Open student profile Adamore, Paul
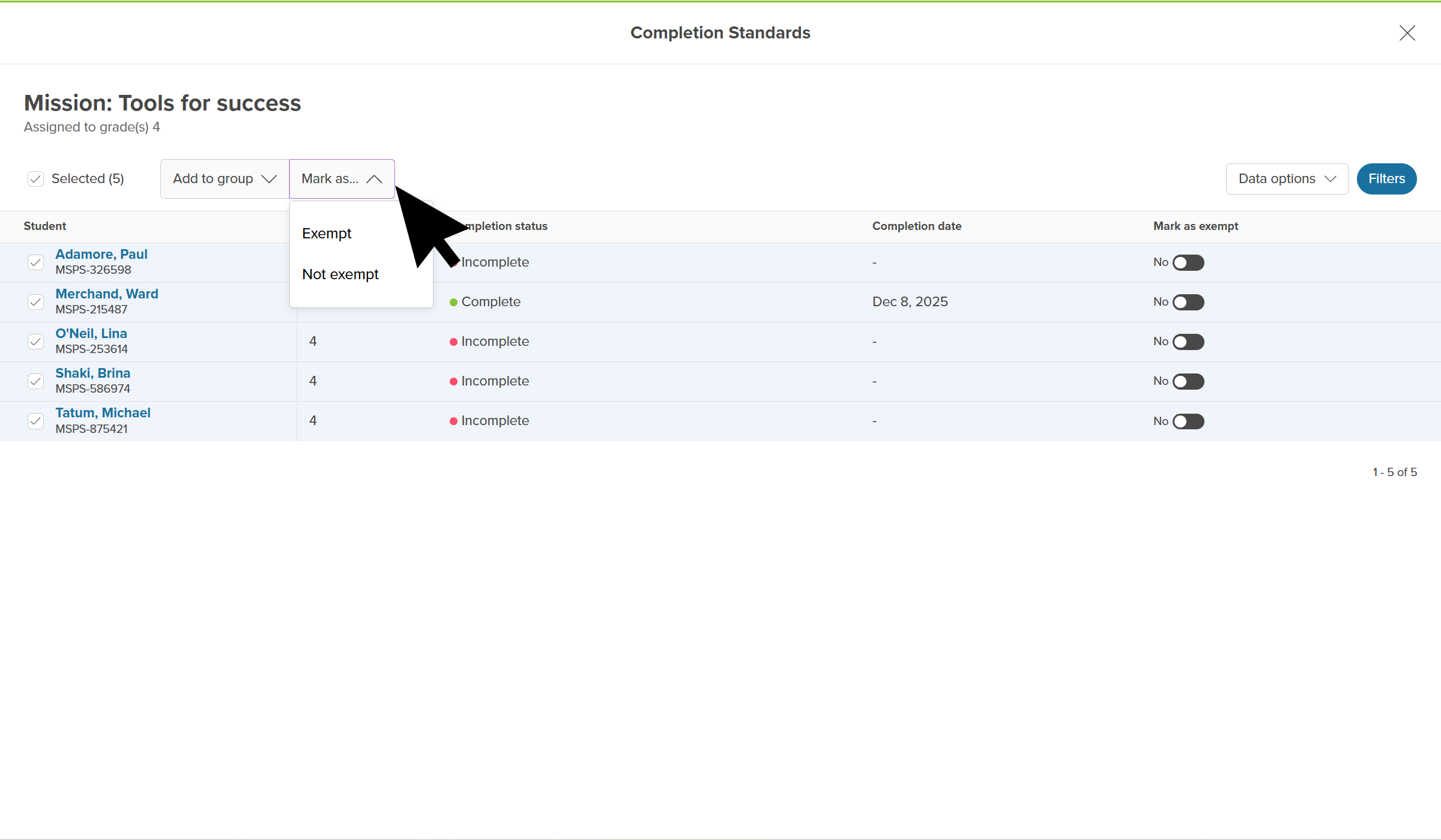The width and height of the screenshot is (1441, 840). pos(101,255)
